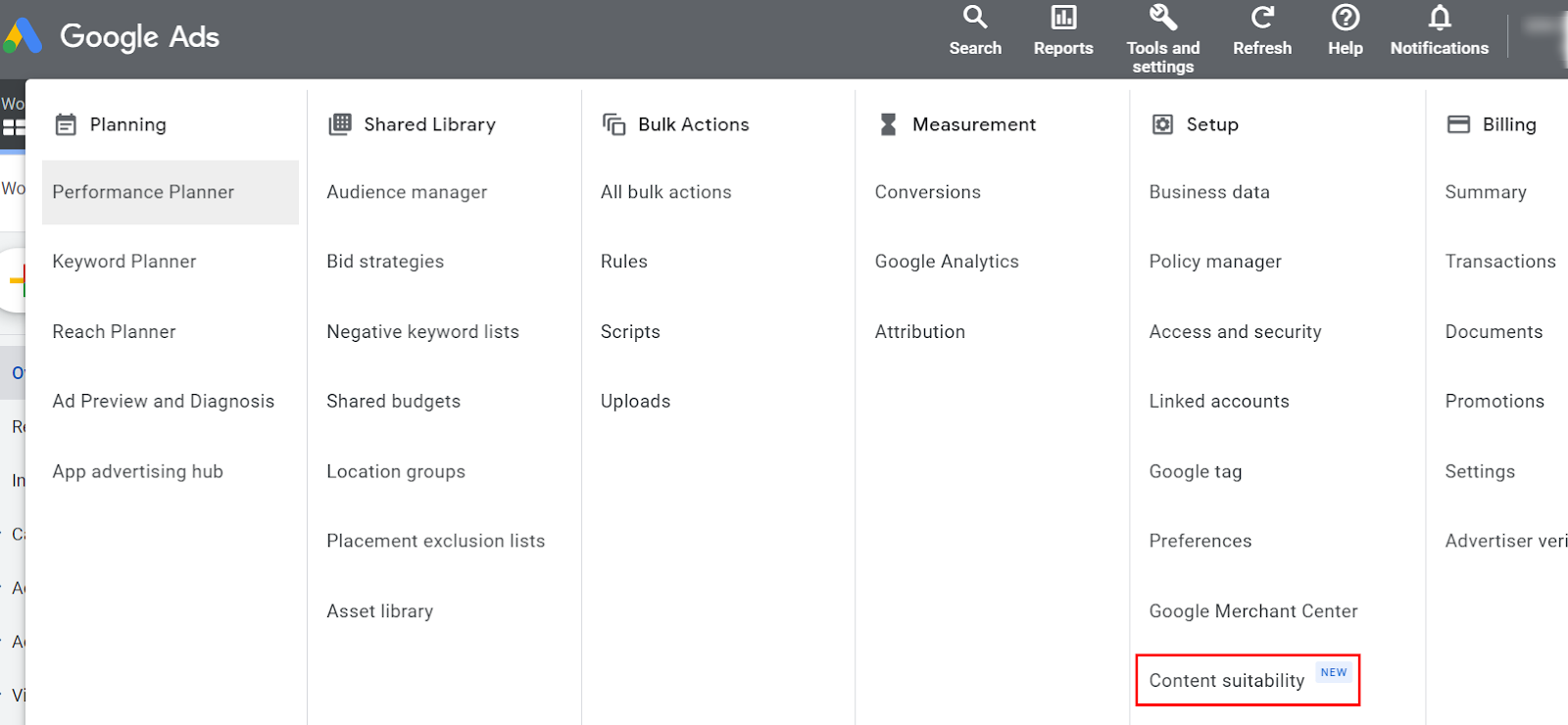Open the Notifications bell icon
This screenshot has width=1568, height=725.
click(1440, 18)
